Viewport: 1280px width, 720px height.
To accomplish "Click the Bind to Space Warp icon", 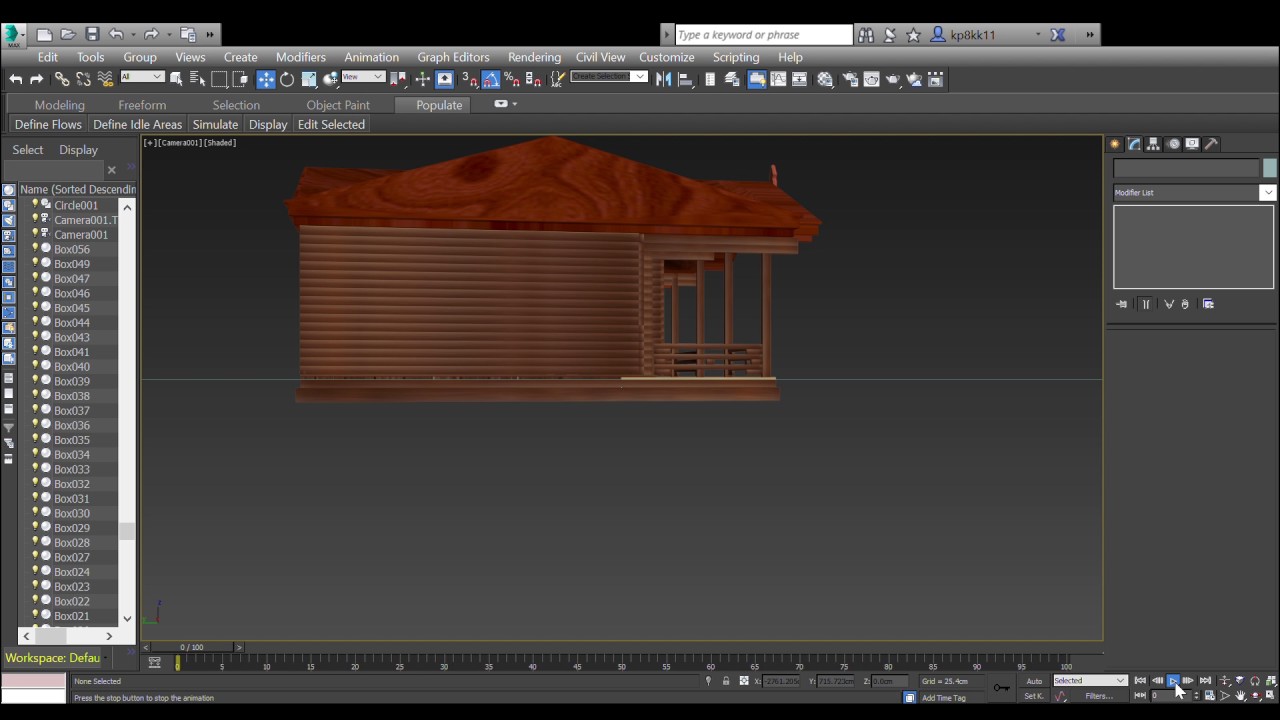I will coord(105,79).
